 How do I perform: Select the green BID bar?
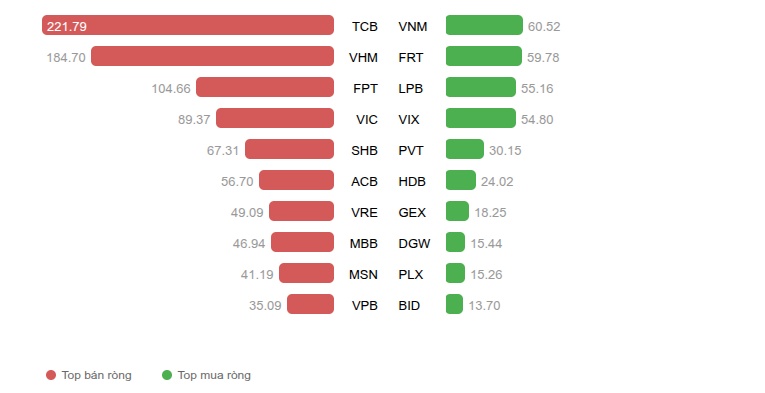pos(455,304)
